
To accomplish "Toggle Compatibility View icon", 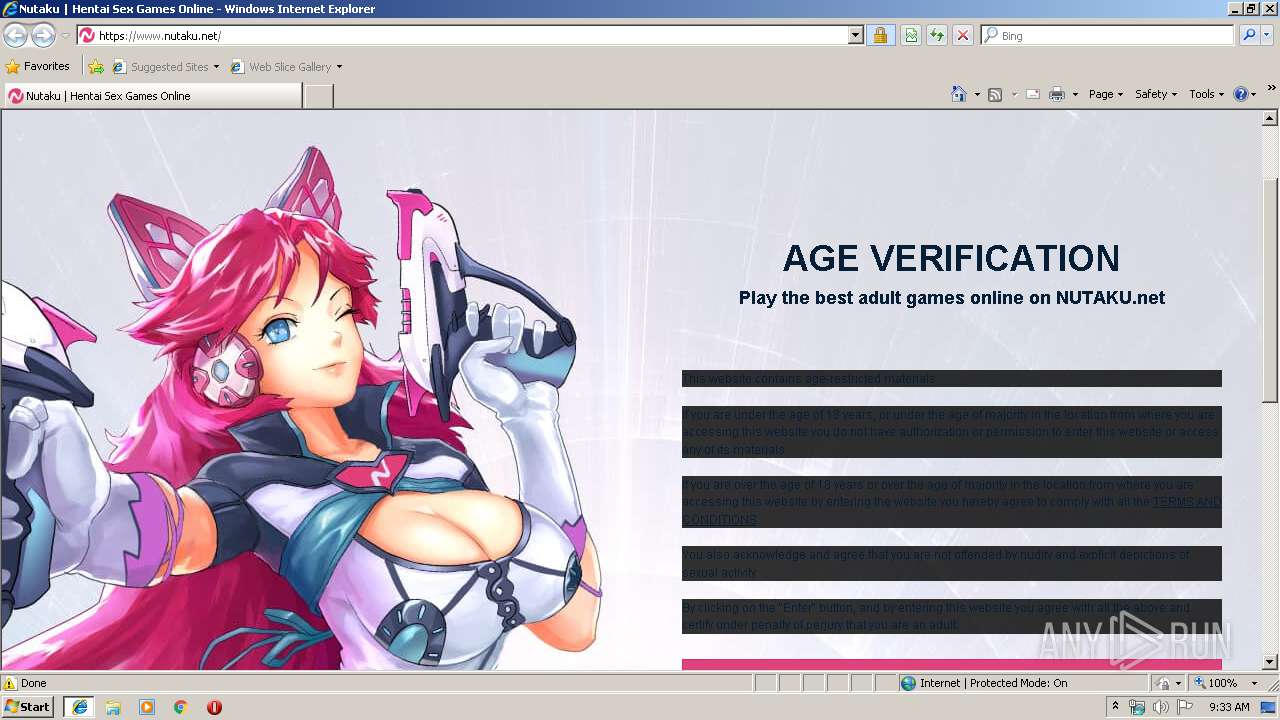I will [911, 35].
